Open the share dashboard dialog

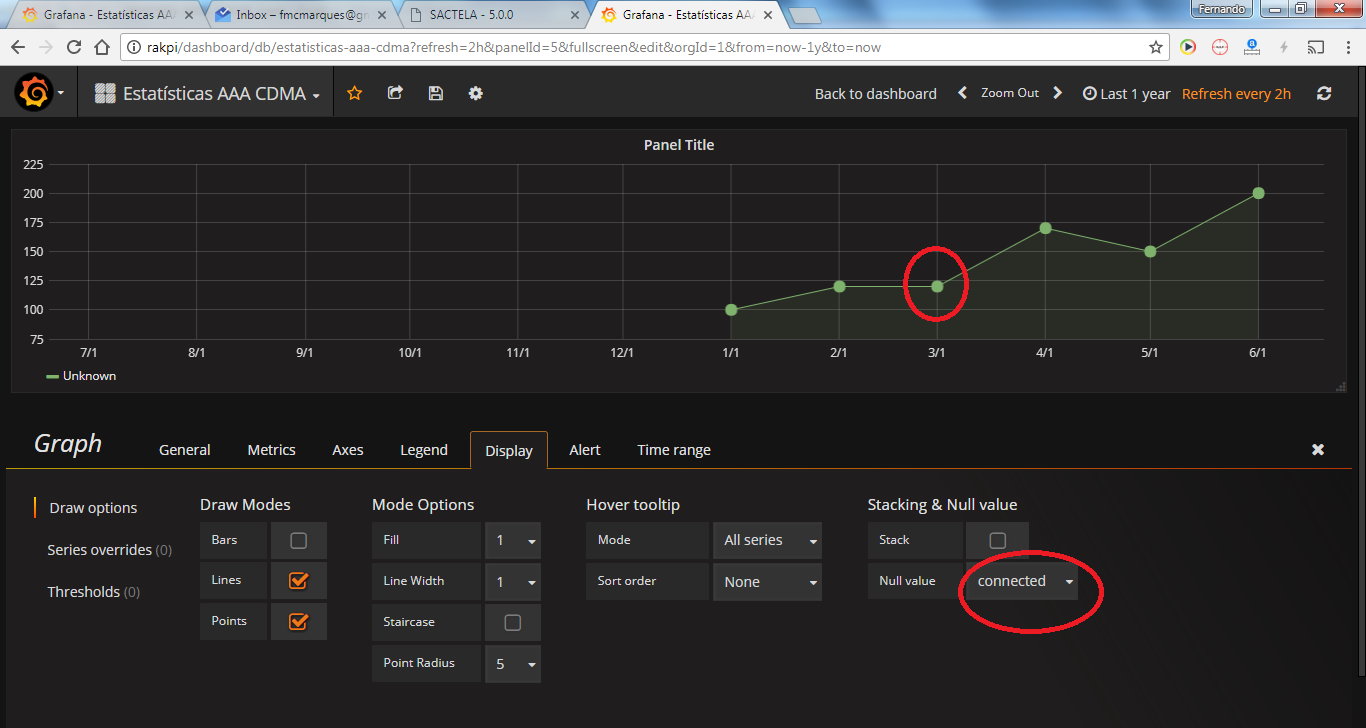[x=394, y=92]
